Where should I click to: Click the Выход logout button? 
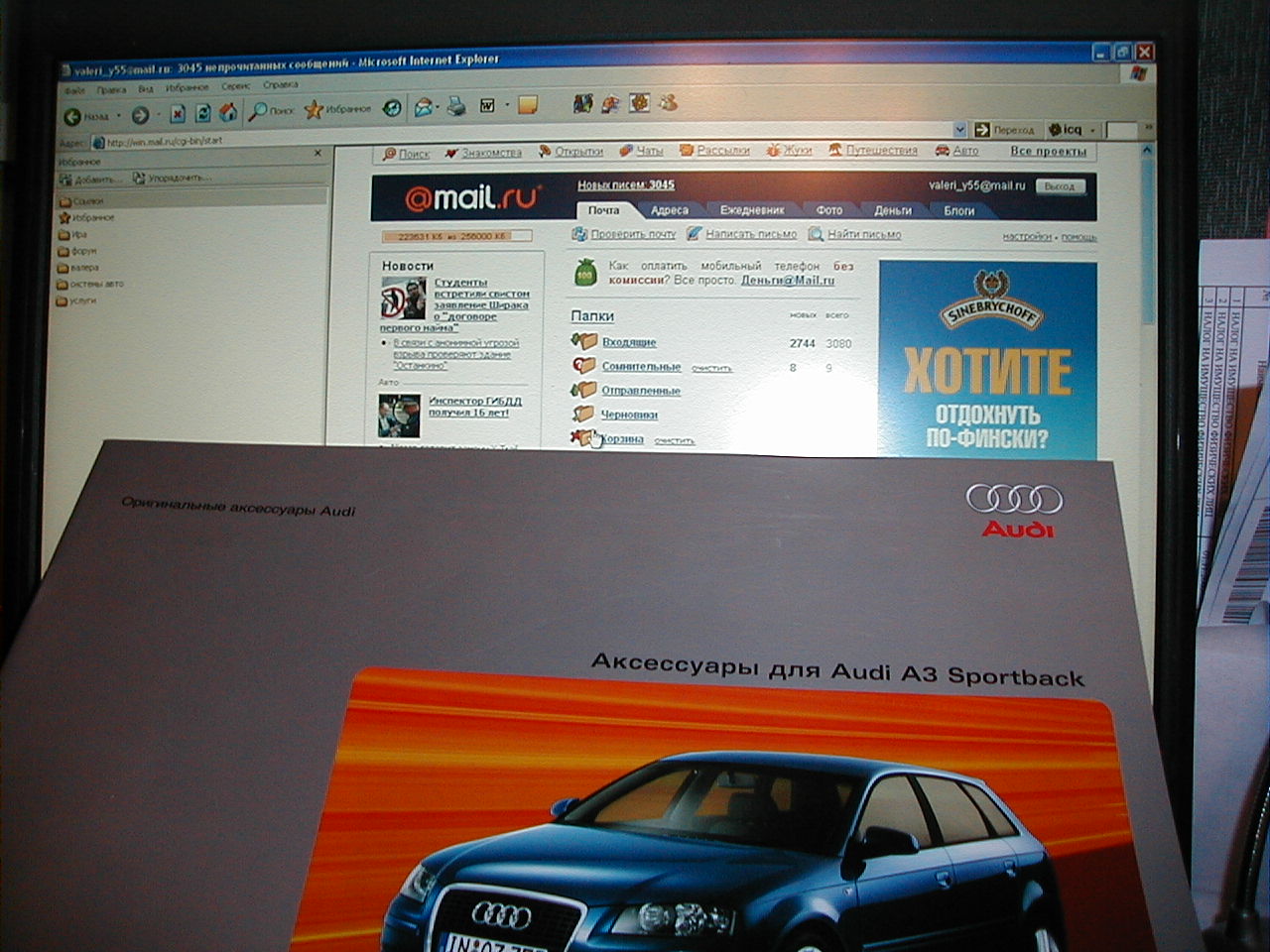pyautogui.click(x=1059, y=186)
